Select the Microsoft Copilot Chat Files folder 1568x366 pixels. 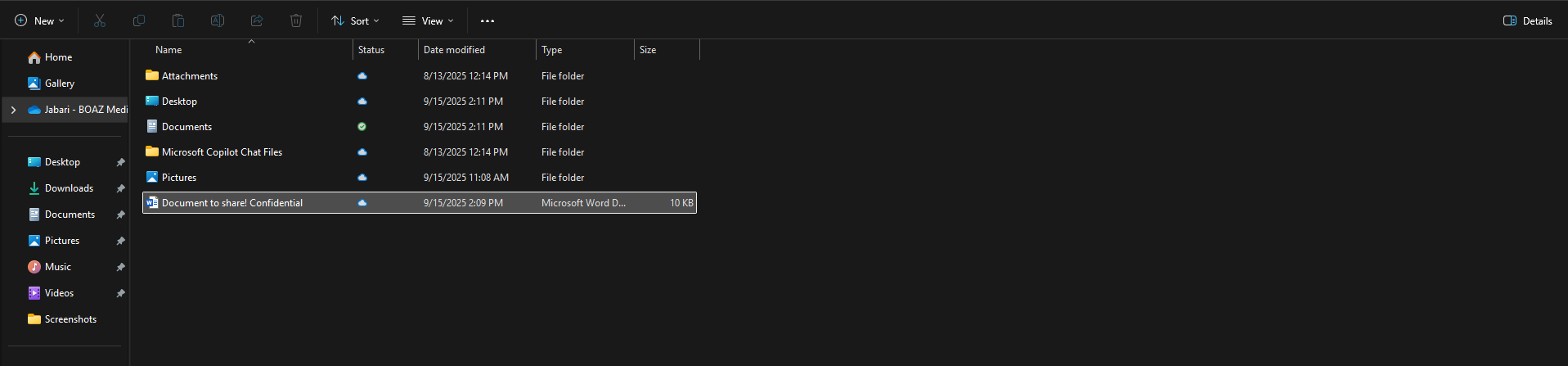(x=222, y=152)
